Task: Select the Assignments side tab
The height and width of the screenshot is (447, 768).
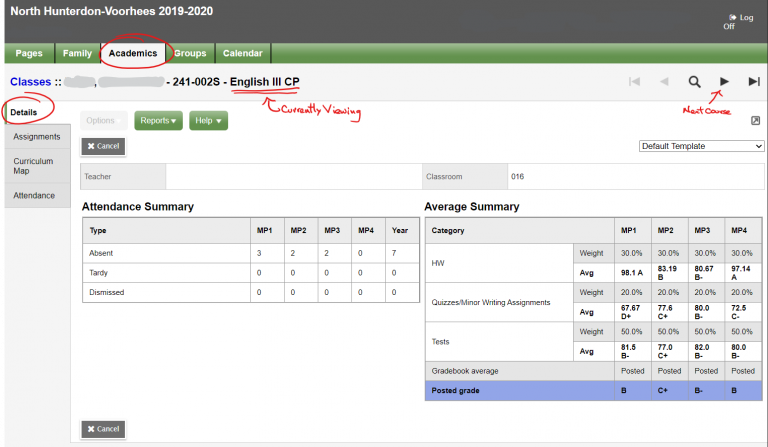Action: (36, 137)
